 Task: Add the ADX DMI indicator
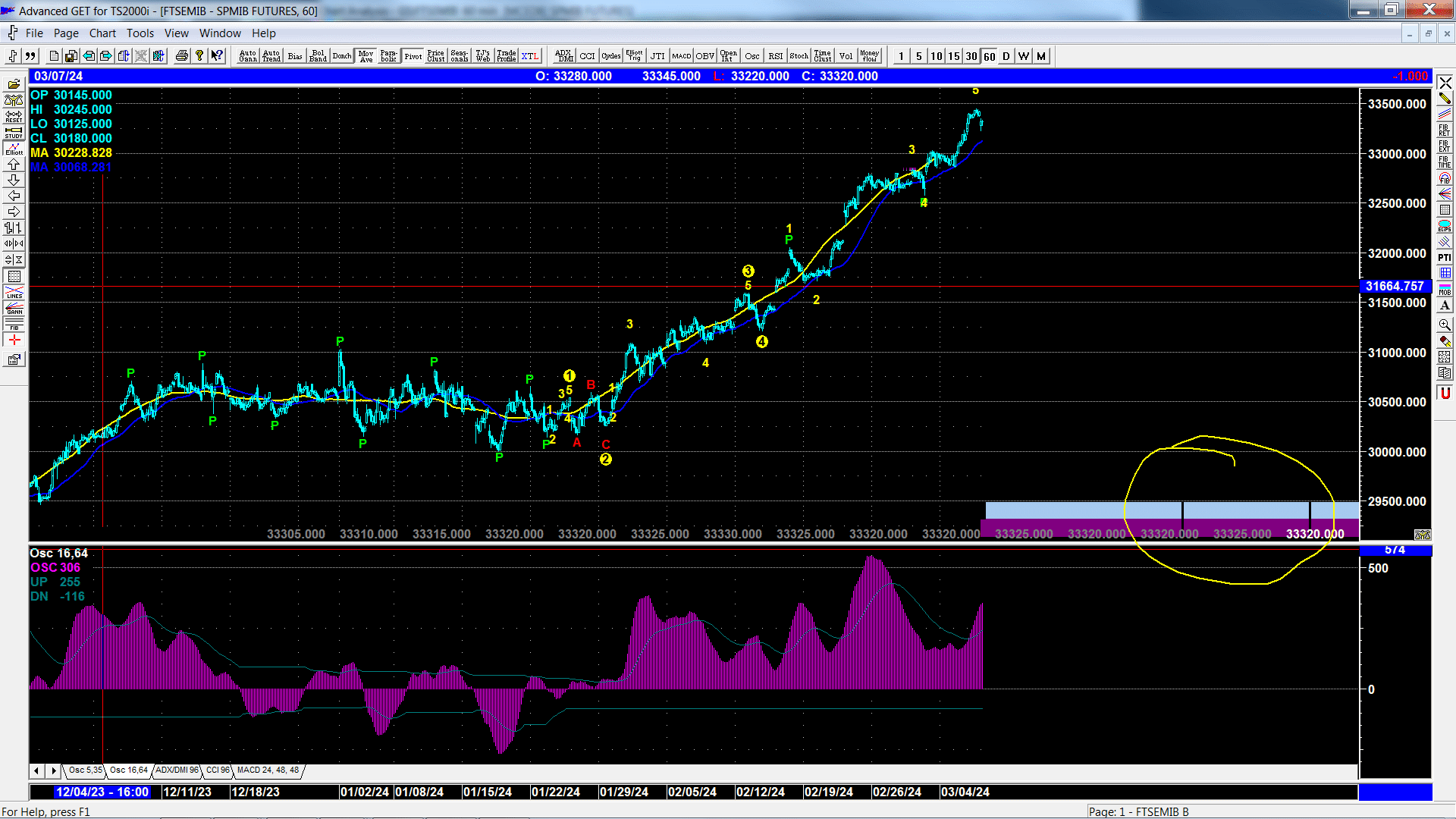coord(564,56)
